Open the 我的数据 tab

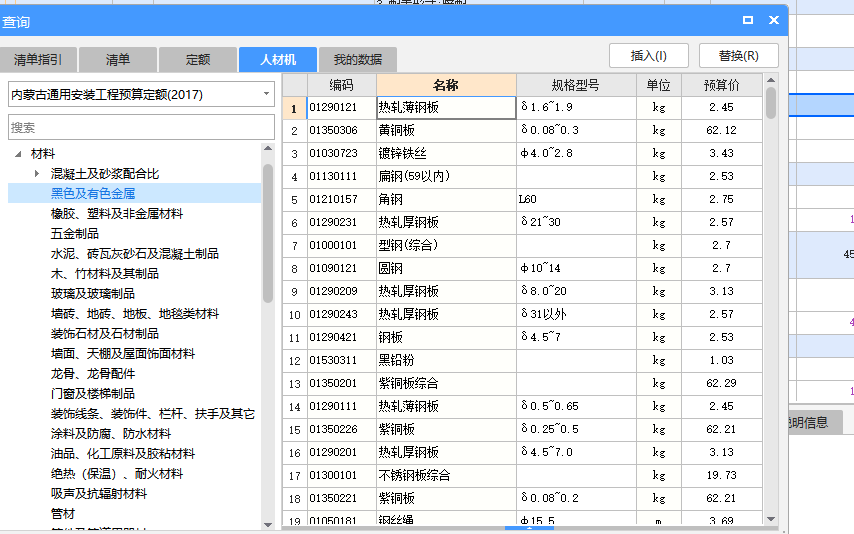(358, 59)
